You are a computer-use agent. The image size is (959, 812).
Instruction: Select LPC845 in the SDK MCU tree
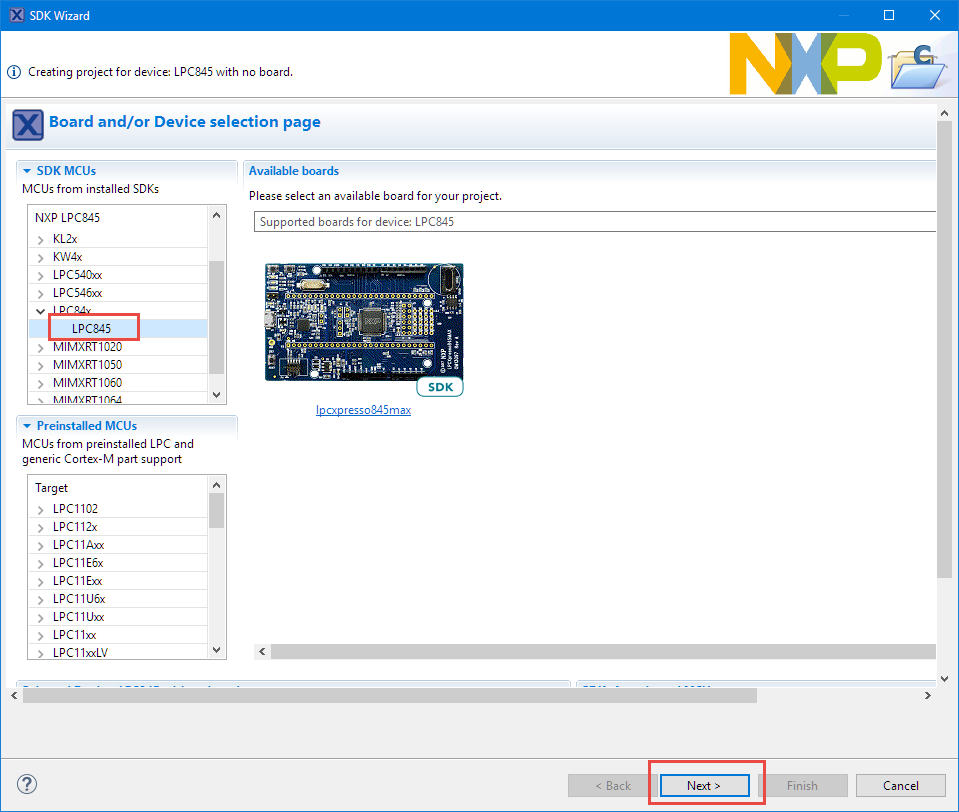(91, 328)
